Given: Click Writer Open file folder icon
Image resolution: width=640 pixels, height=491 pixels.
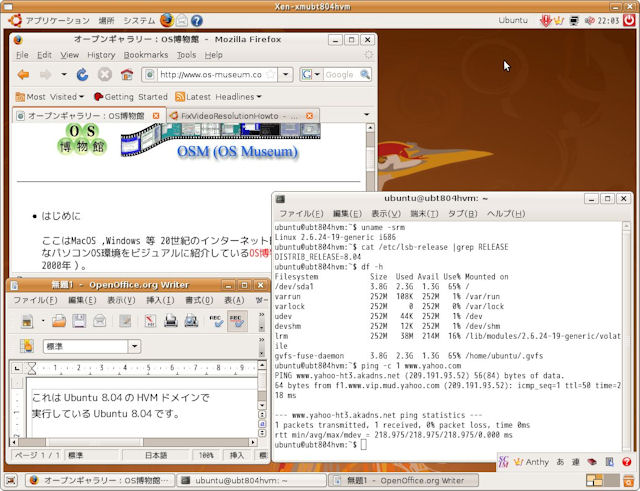Looking at the screenshot, I should pos(59,321).
